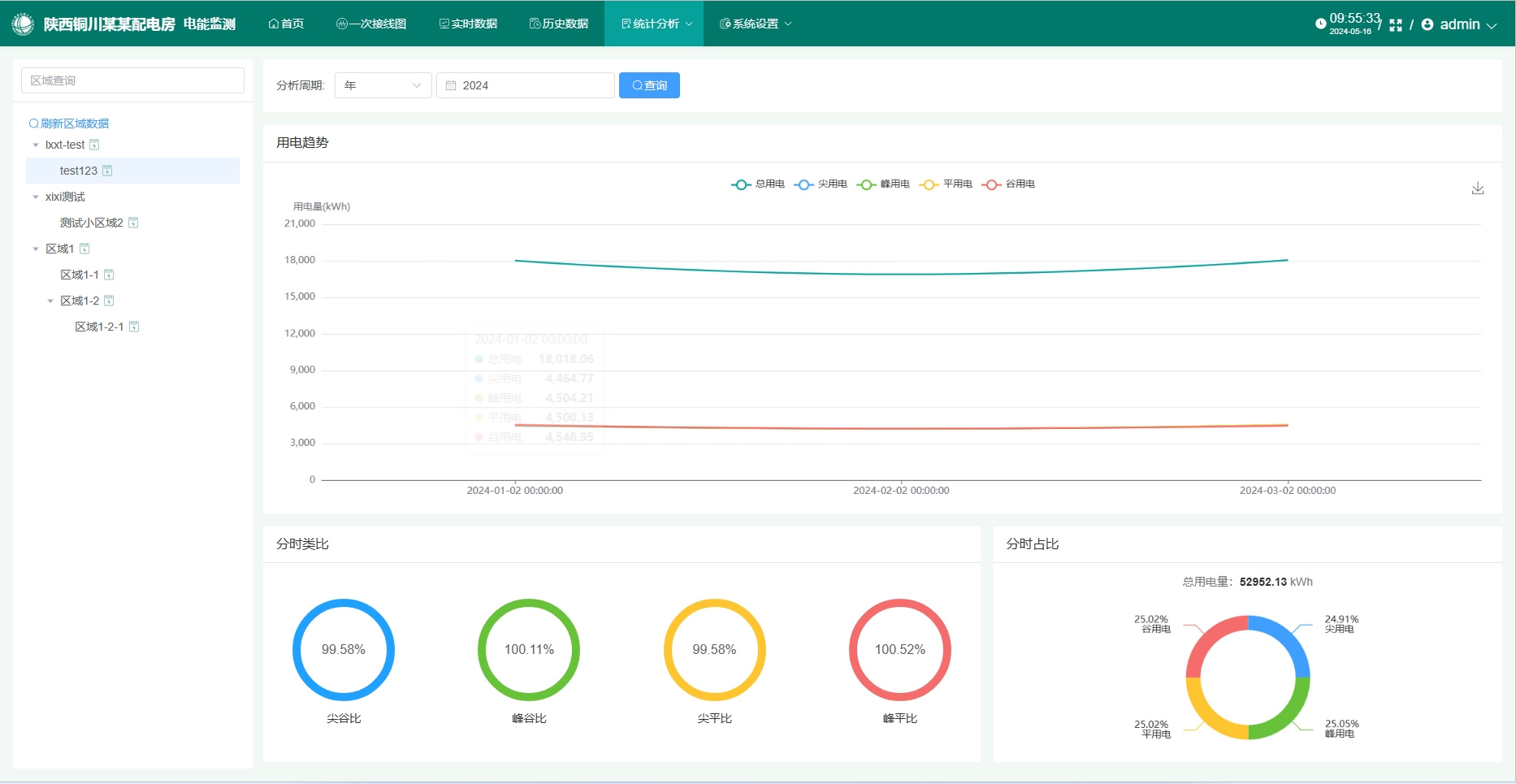Click the admin user avatar icon

(1427, 24)
